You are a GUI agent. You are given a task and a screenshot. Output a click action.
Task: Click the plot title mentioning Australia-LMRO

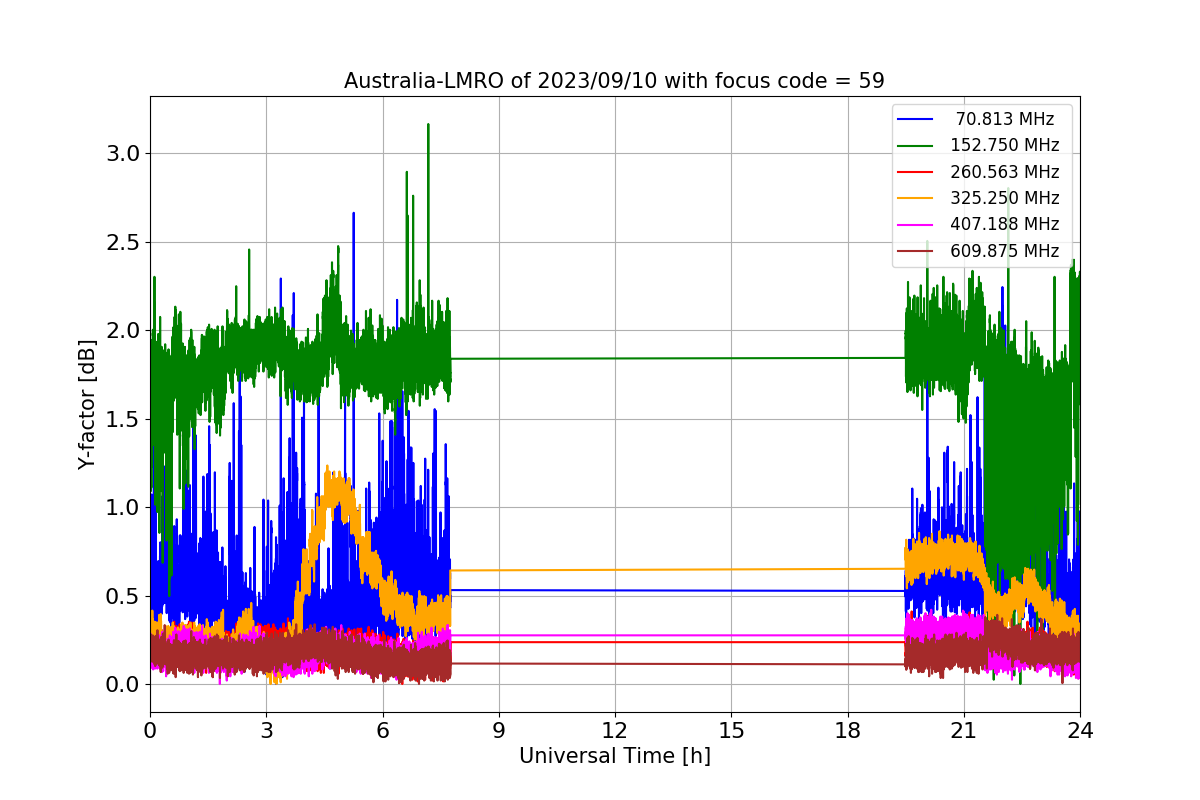coord(614,81)
